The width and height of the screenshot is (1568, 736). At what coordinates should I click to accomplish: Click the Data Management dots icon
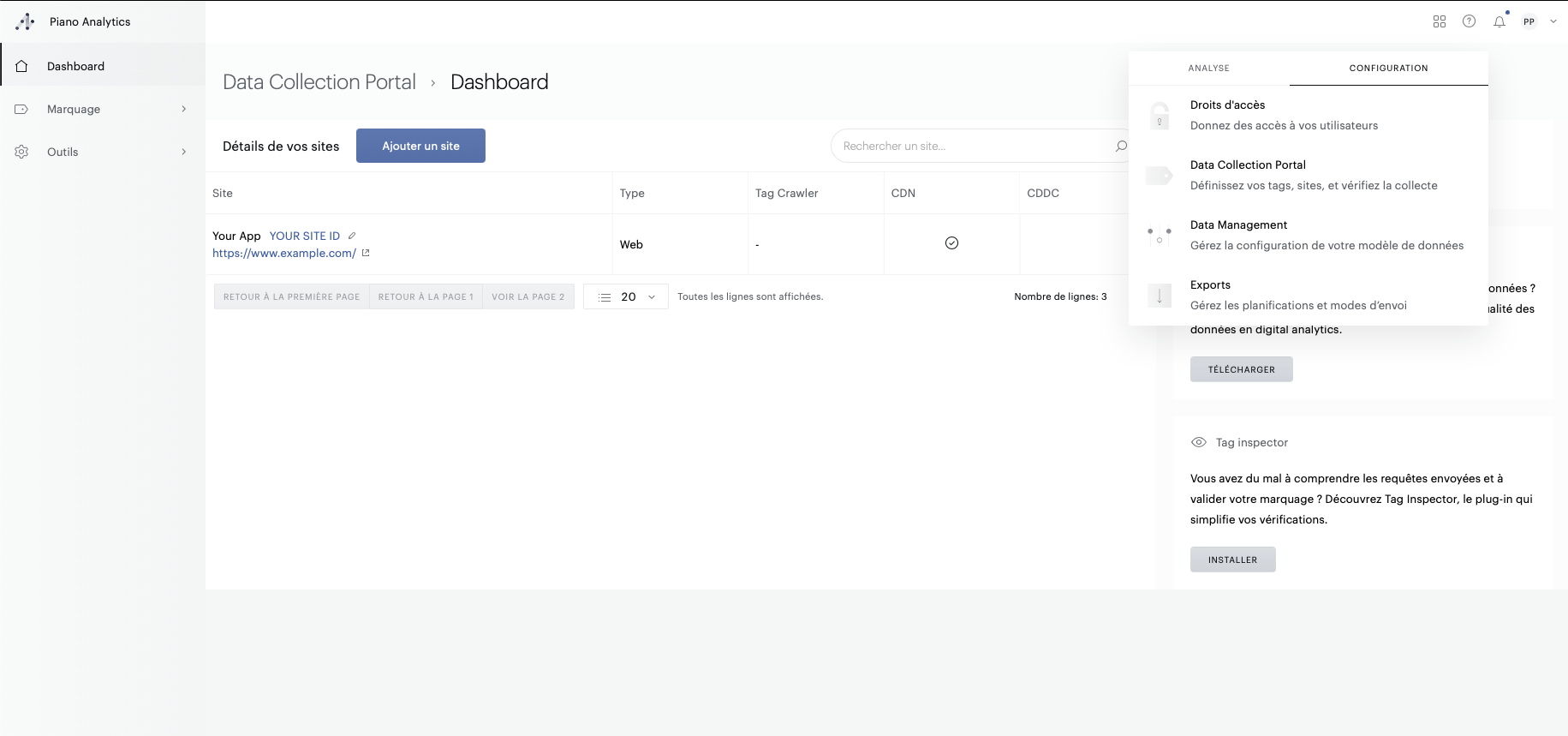click(x=1160, y=236)
